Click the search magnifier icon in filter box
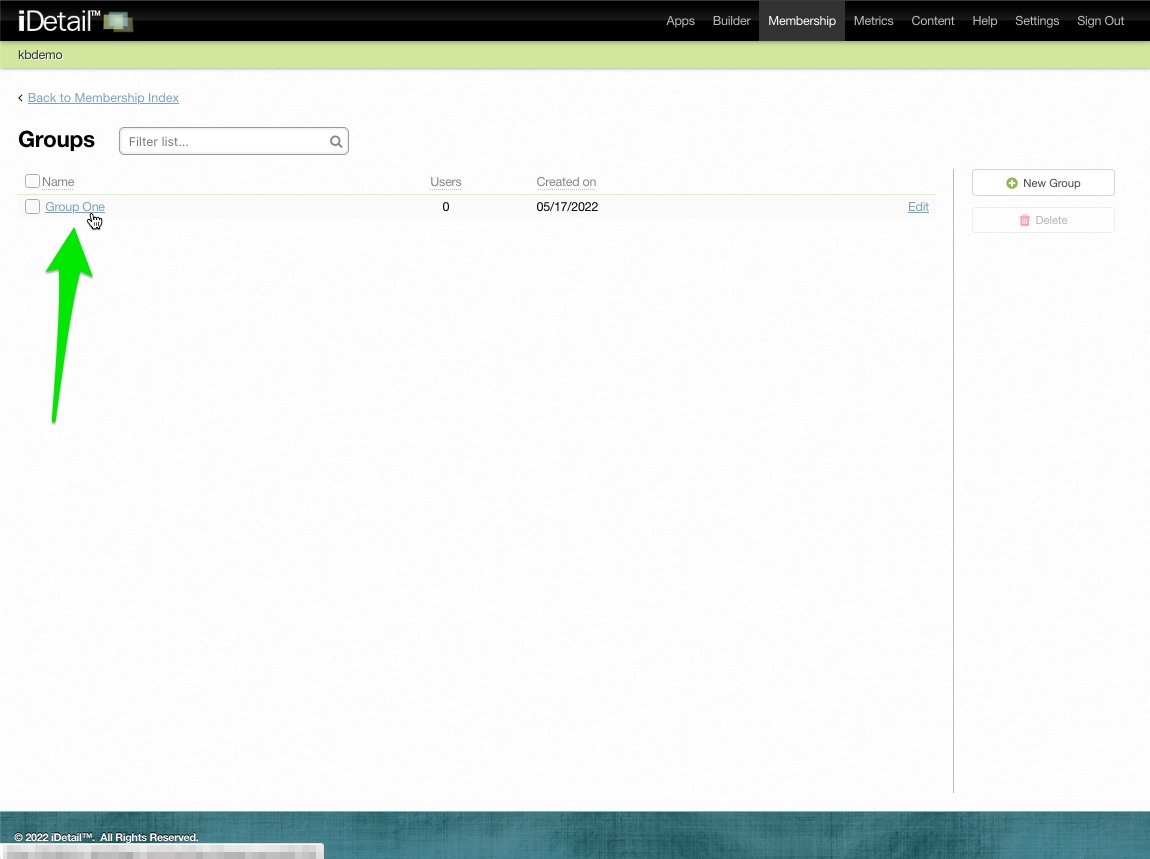1150x859 pixels. pos(336,142)
